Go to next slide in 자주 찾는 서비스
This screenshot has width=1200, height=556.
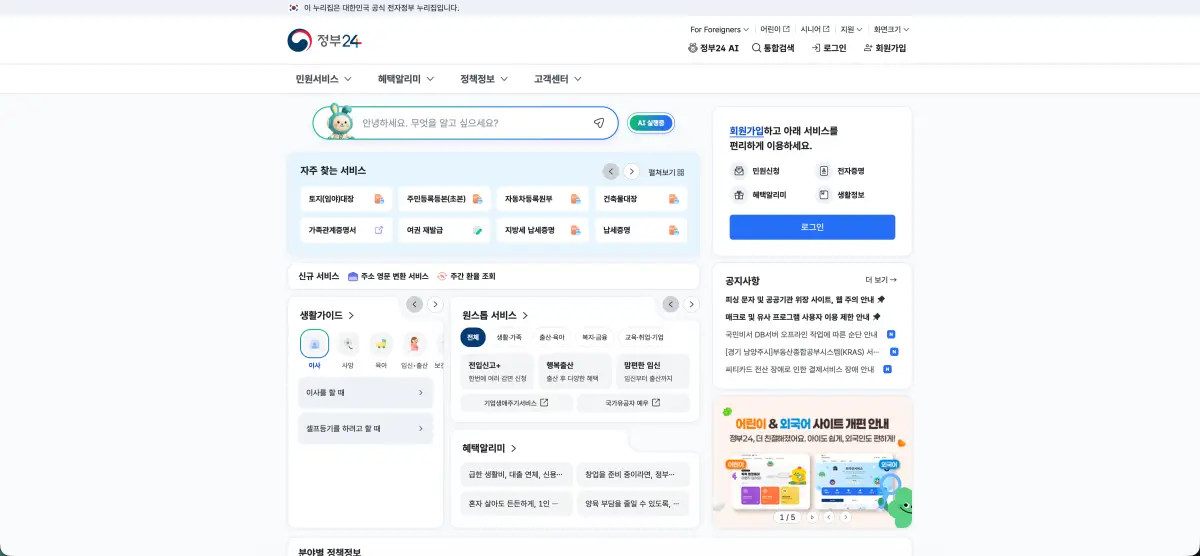tap(632, 171)
